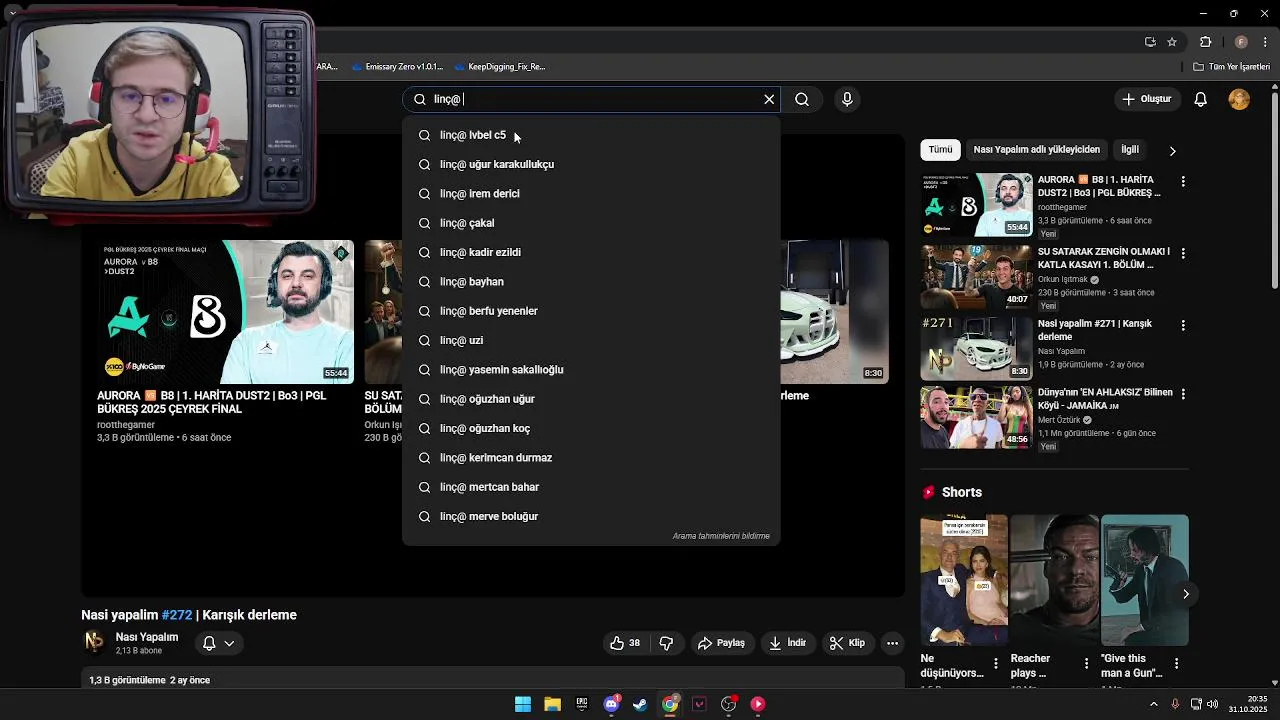This screenshot has width=1280, height=720.
Task: Click the Paylaş share button
Action: pos(721,643)
